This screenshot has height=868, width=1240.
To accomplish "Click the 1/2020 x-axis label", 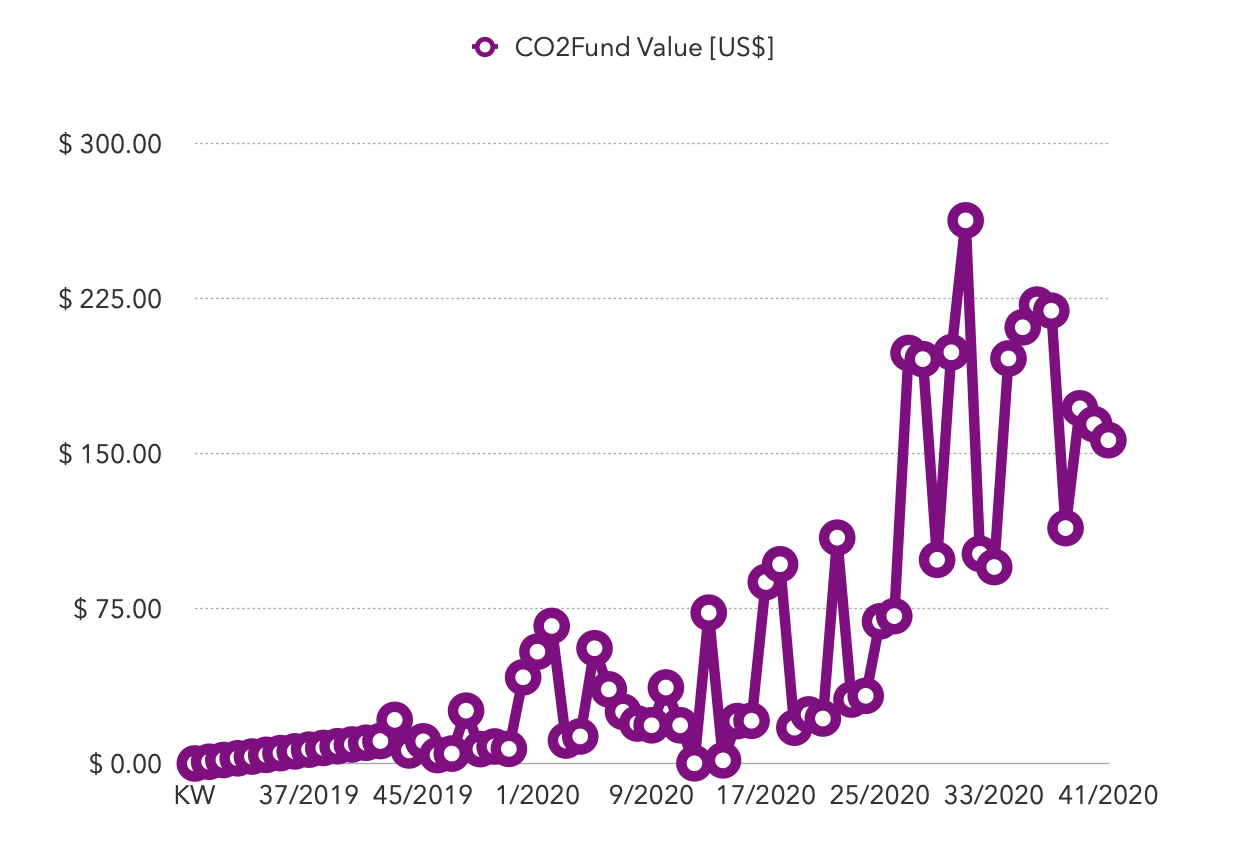I will tap(537, 795).
